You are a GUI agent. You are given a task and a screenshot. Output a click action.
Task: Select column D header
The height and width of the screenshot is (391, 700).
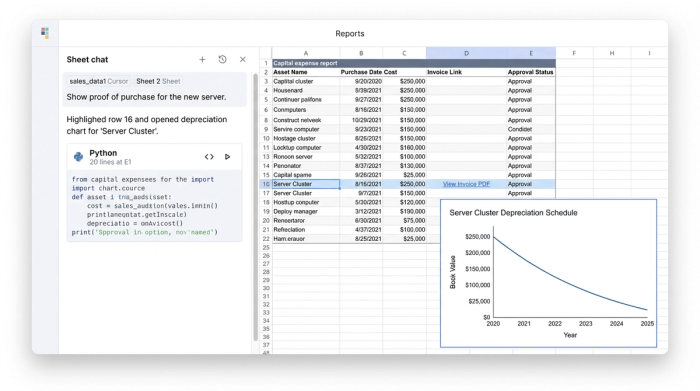tap(466, 53)
